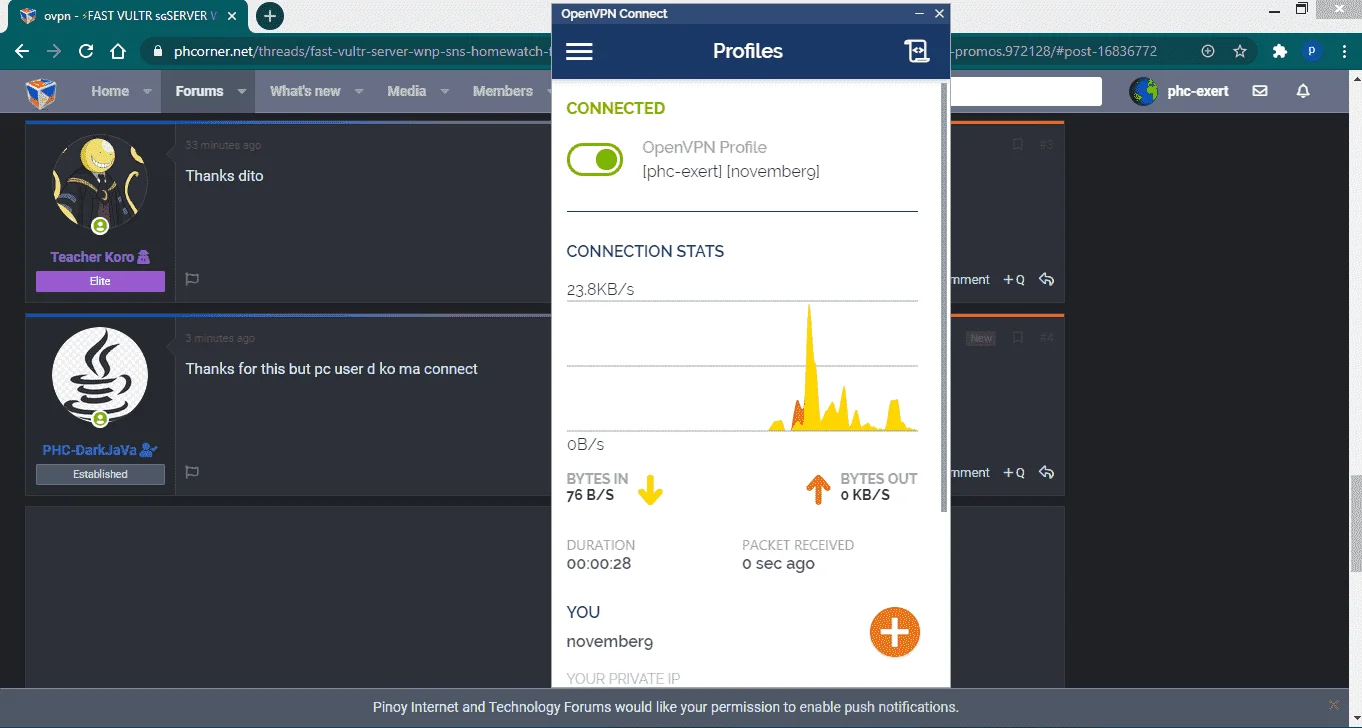Open PHC-DarkJaVa's Java avatar picture
Image resolution: width=1362 pixels, height=728 pixels.
pos(100,377)
